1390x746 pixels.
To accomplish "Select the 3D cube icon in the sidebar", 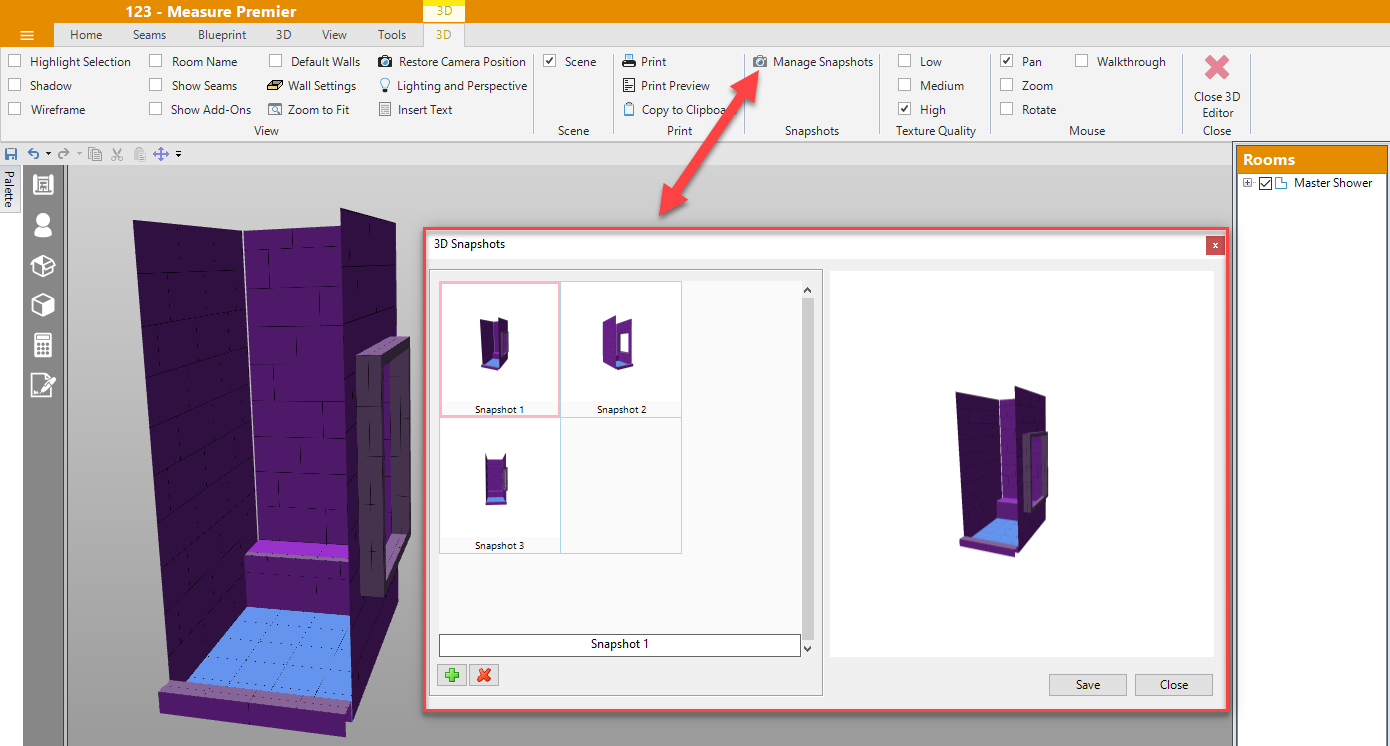I will pos(42,305).
